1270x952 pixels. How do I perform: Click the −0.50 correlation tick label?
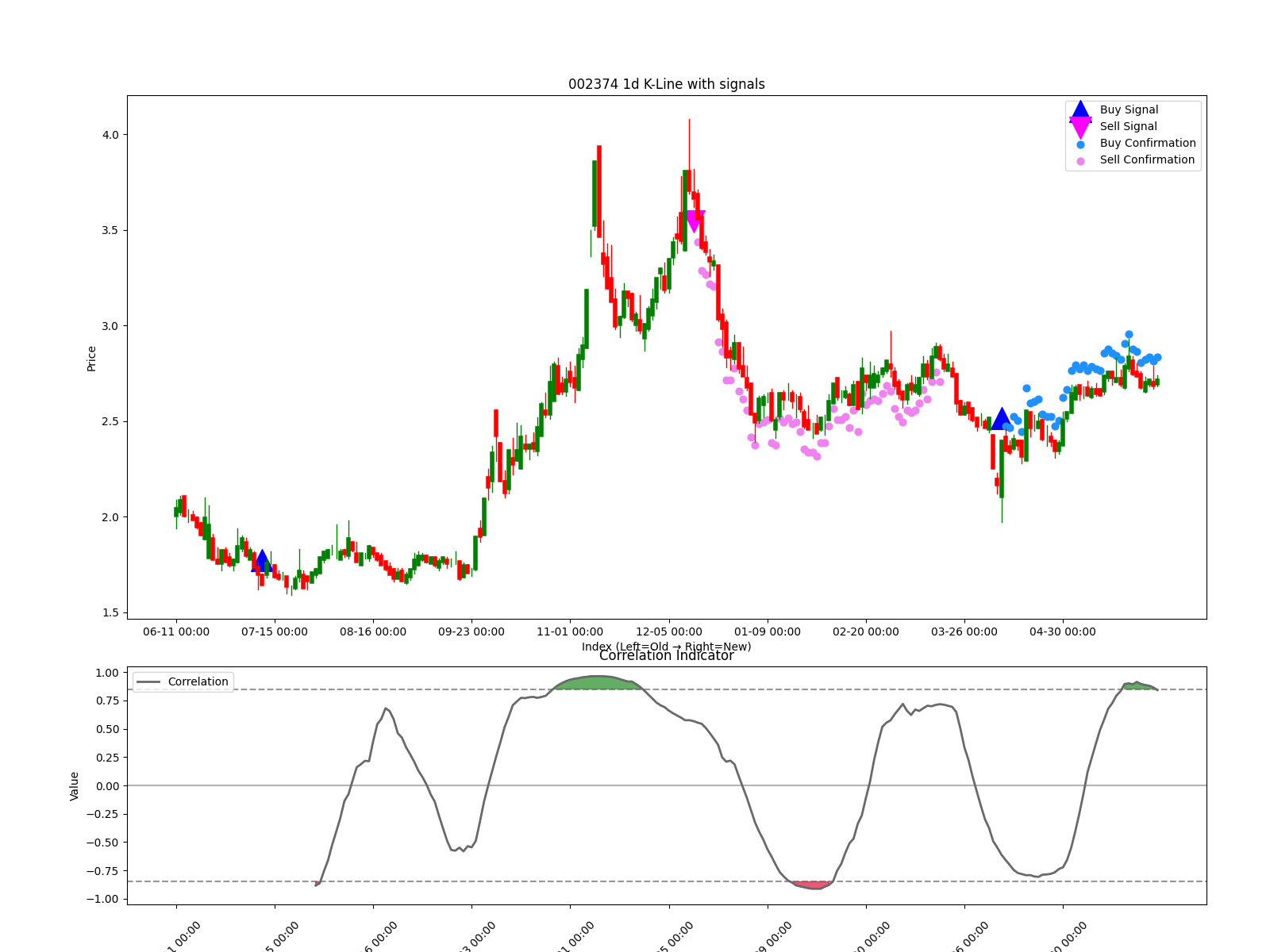point(103,843)
